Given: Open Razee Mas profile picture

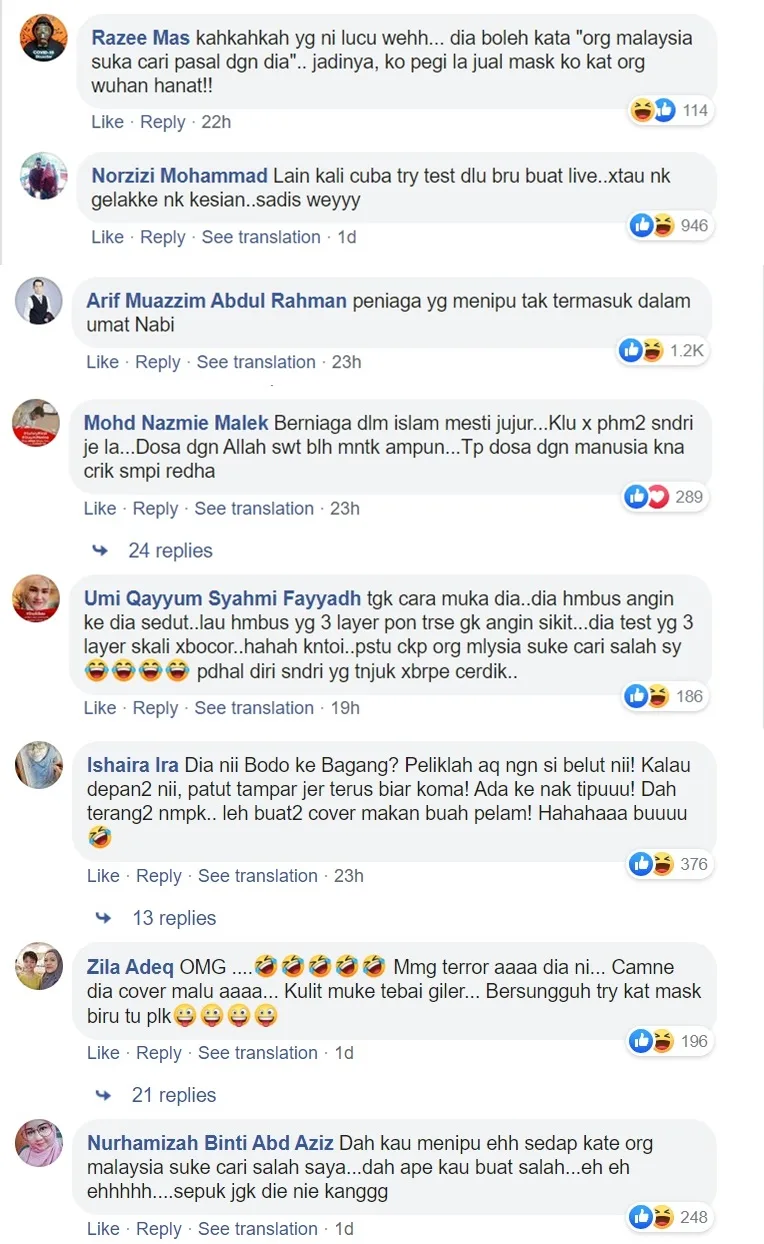Looking at the screenshot, I should point(44,39).
